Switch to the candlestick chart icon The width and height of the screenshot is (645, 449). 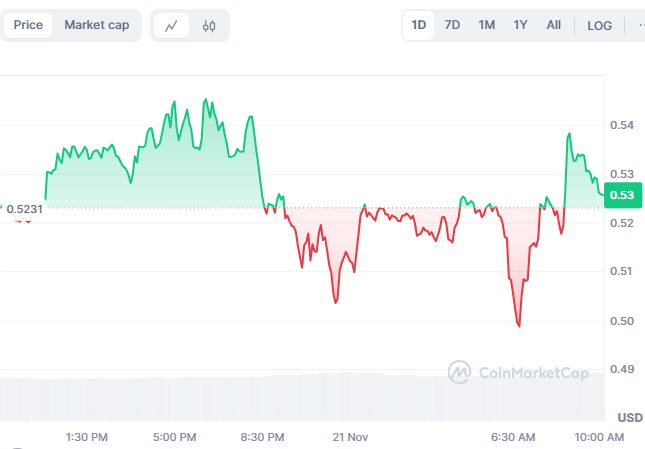(209, 25)
